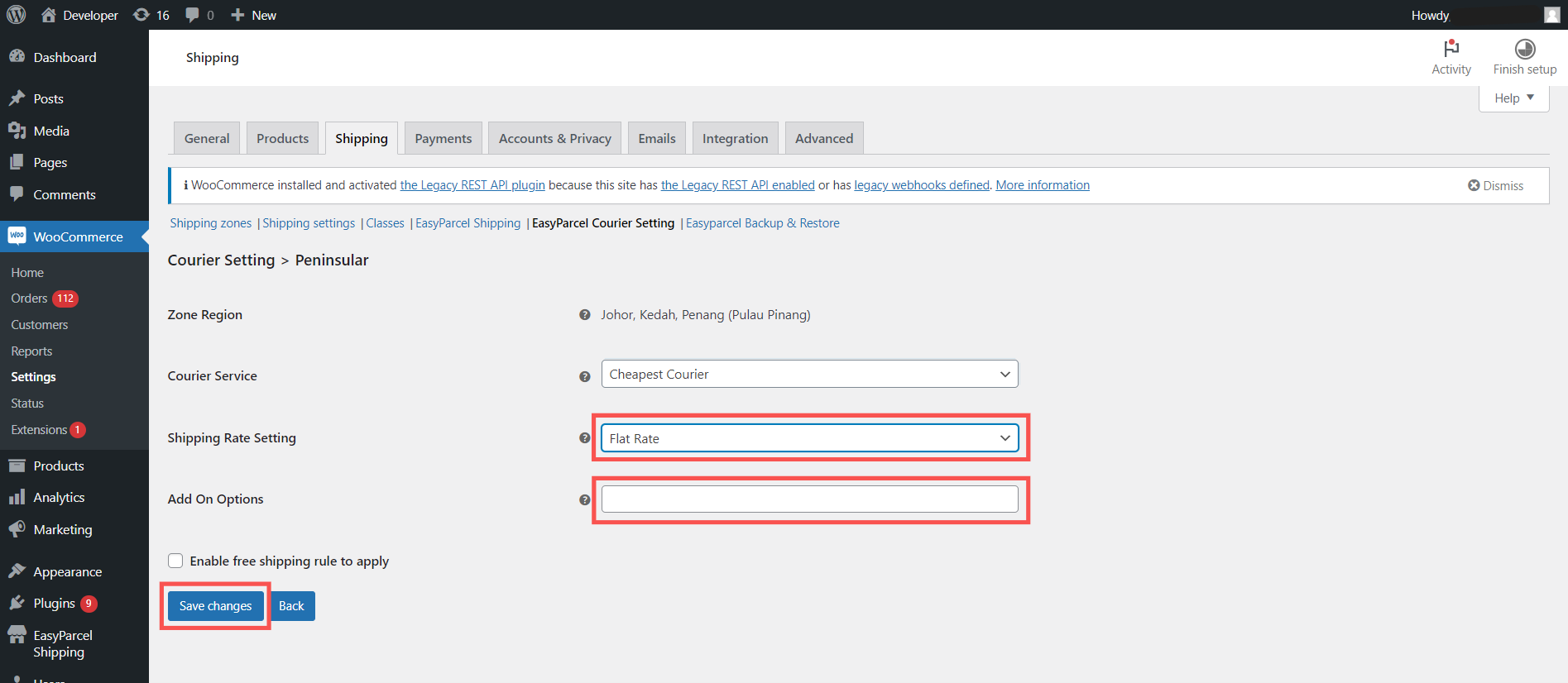Viewport: 1568px width, 683px height.
Task: Click the Posts pin icon
Action: [x=17, y=98]
